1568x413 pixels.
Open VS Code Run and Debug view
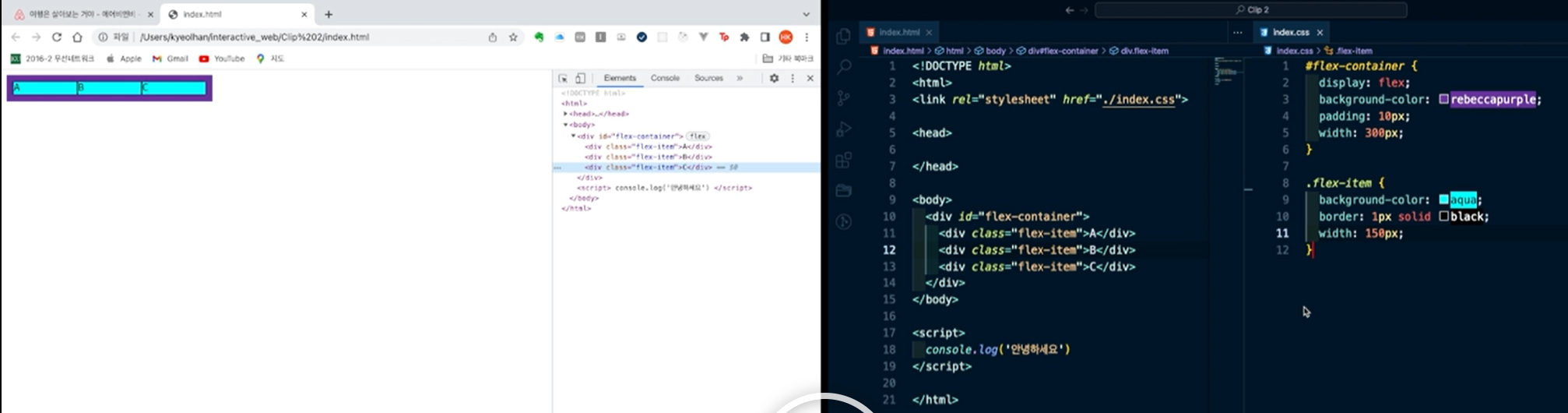pos(843,129)
